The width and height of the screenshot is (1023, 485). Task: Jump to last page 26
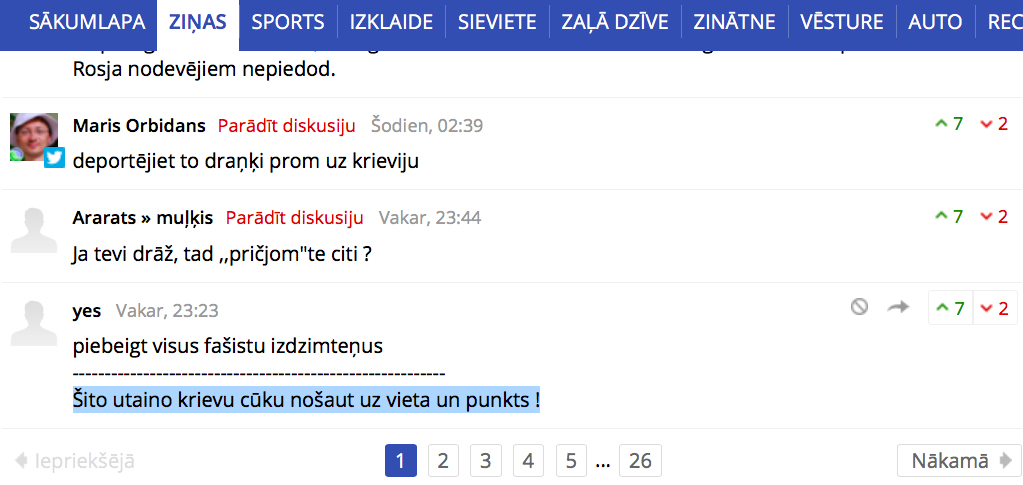pyautogui.click(x=640, y=461)
